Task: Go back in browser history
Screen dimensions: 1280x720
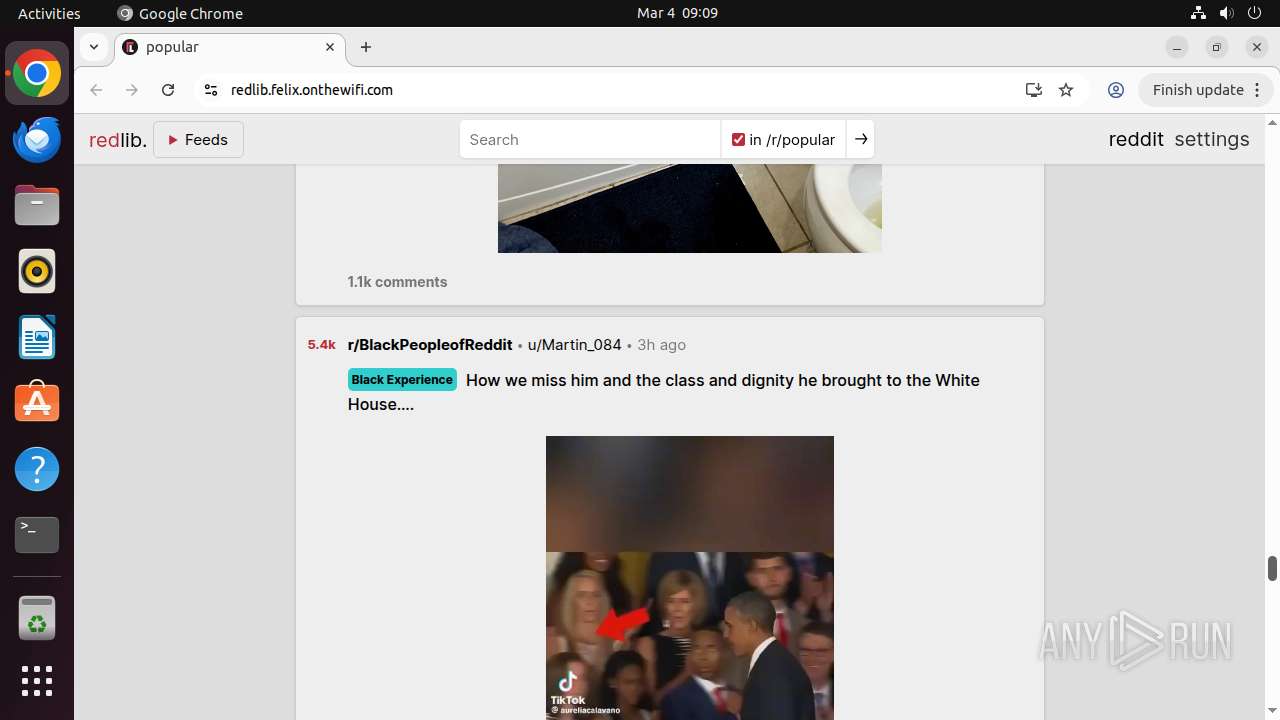Action: tap(96, 90)
